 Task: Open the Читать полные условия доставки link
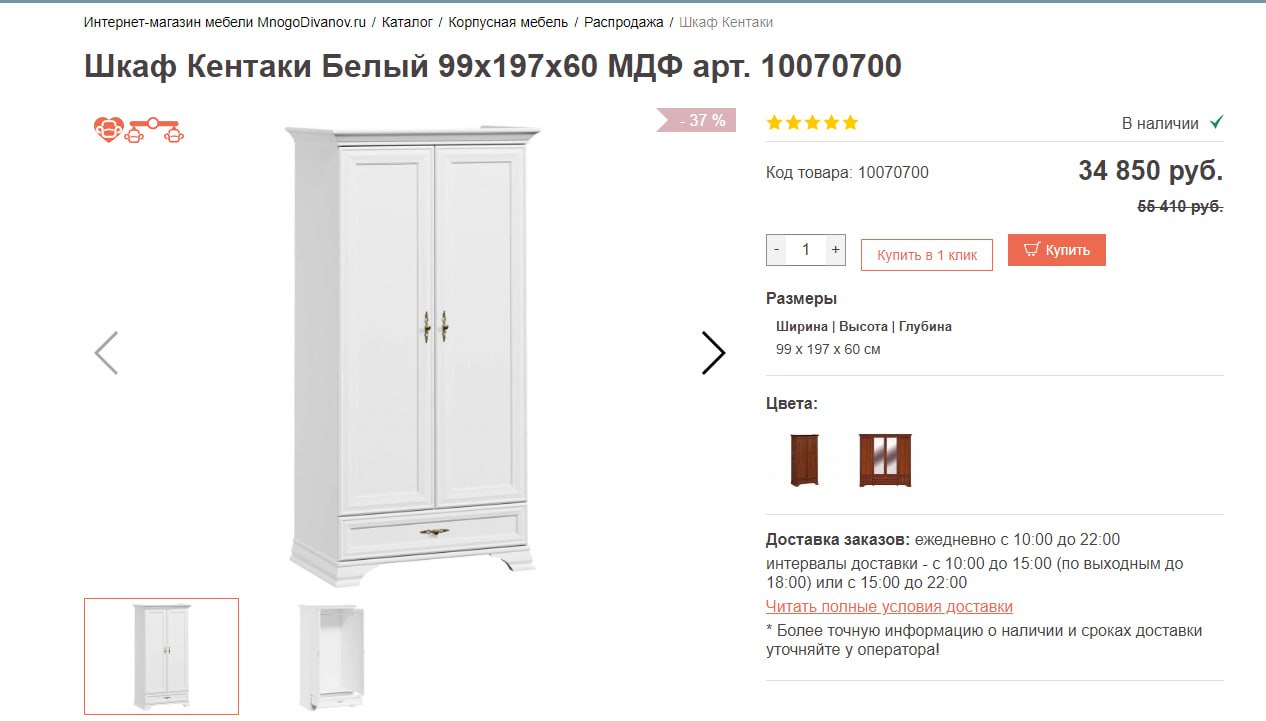click(x=889, y=606)
